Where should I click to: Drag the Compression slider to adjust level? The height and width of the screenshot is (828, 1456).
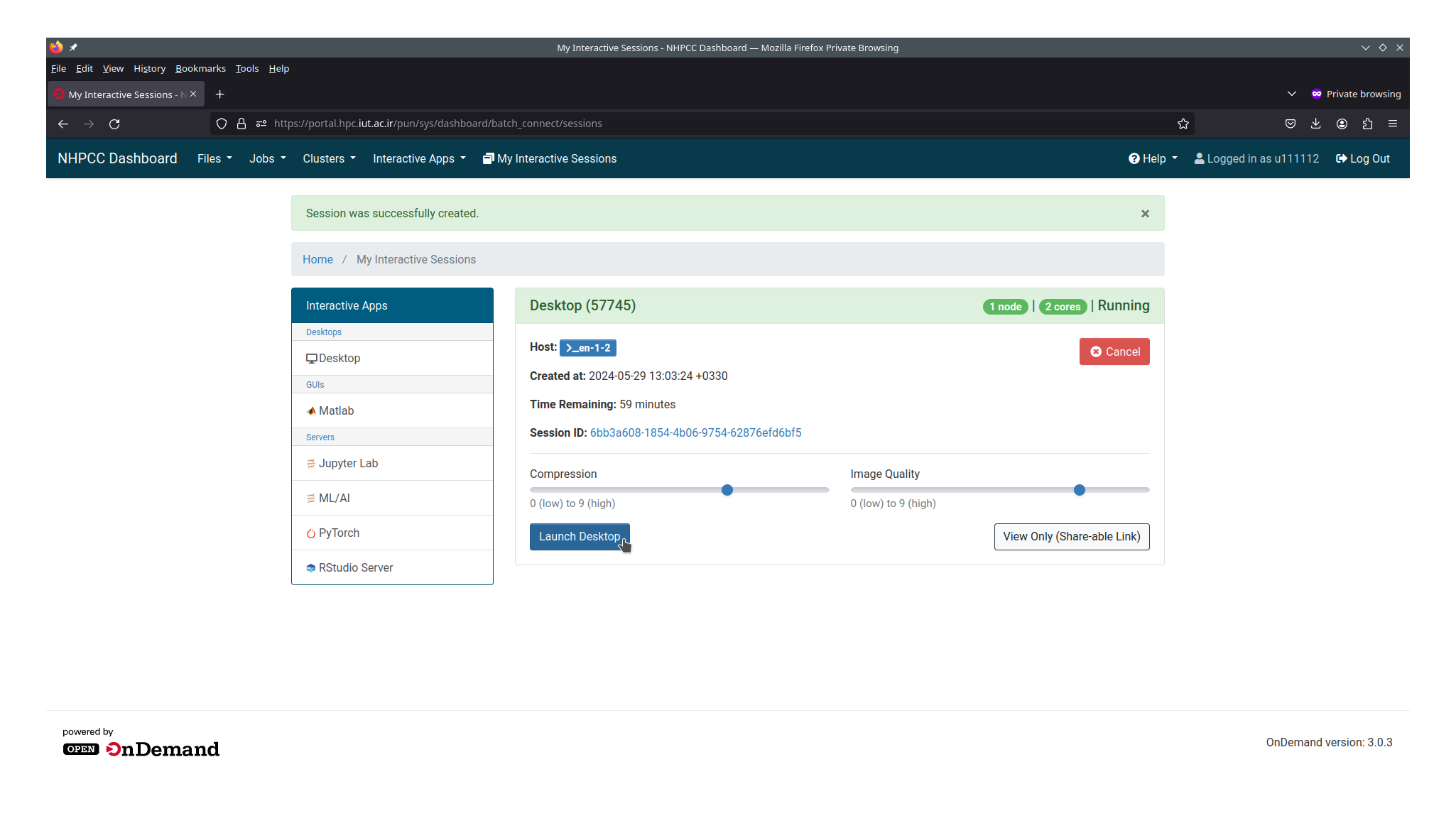click(x=728, y=489)
